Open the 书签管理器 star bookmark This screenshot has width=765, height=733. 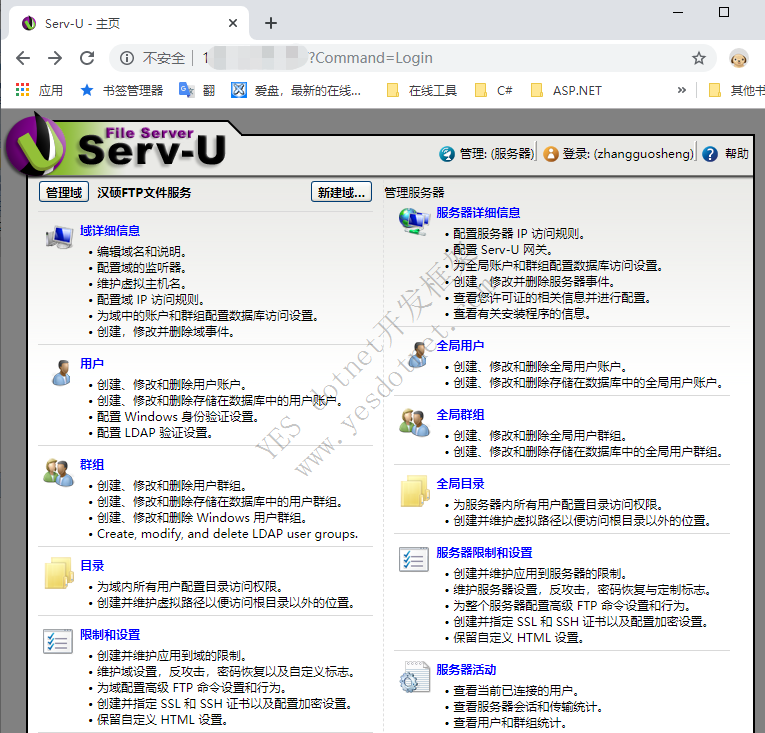click(x=121, y=90)
